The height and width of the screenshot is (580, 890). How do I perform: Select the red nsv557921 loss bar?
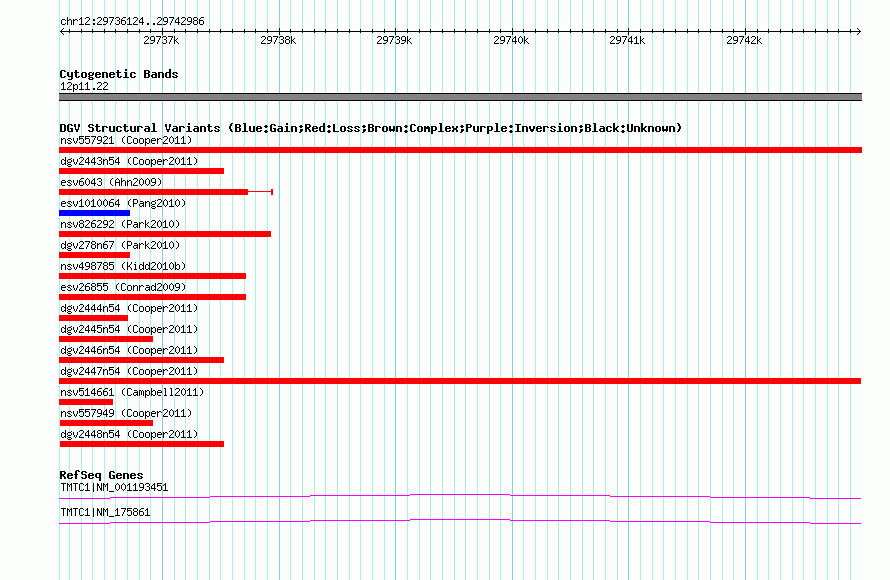460,150
